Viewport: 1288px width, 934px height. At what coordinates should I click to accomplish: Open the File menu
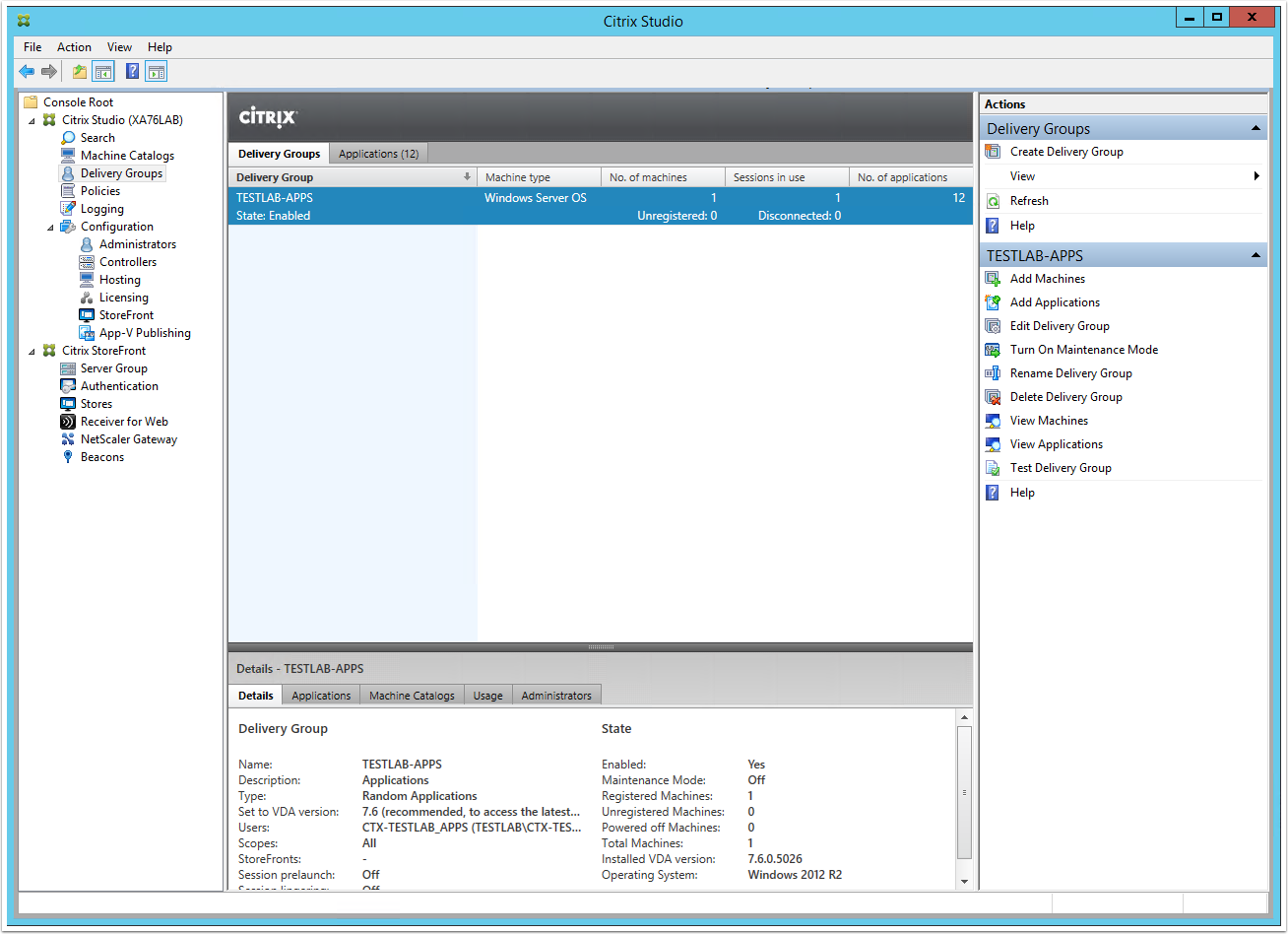(x=32, y=47)
